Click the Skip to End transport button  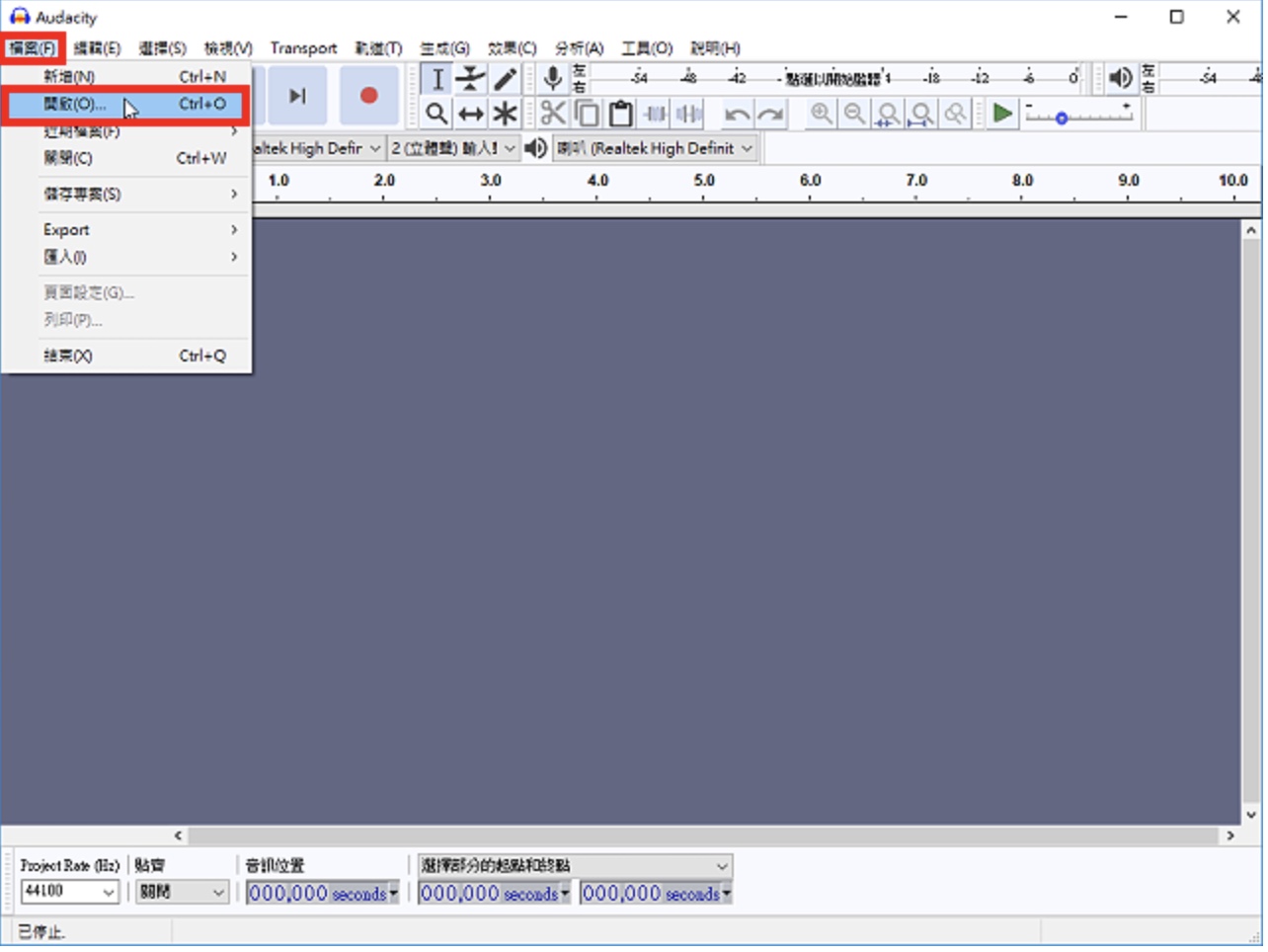(297, 96)
